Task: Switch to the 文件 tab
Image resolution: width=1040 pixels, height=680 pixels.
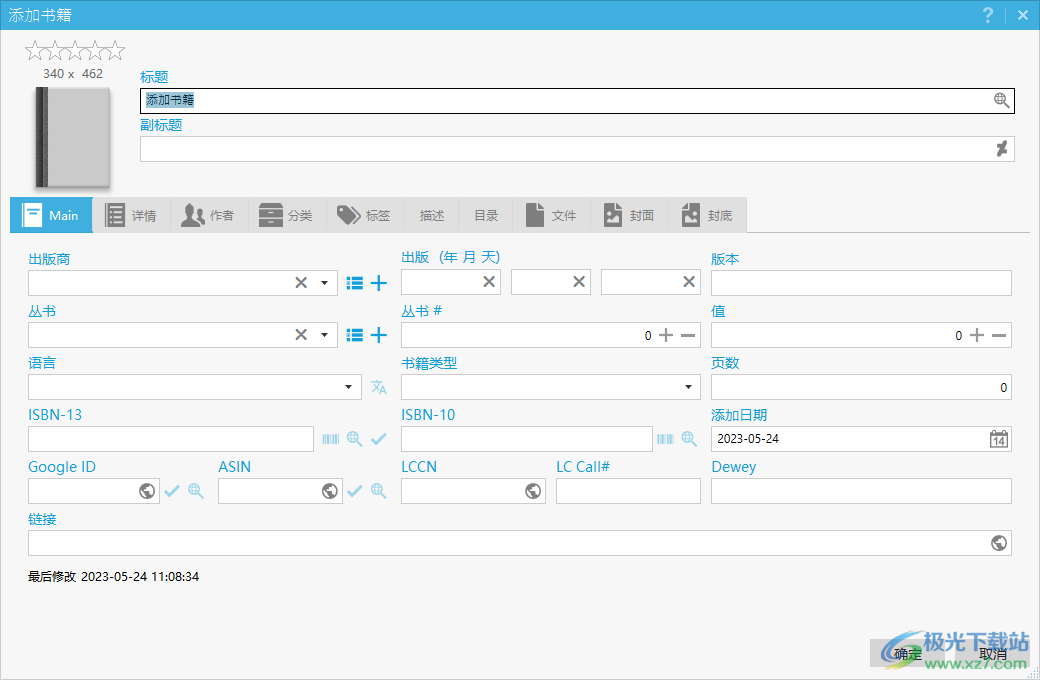Action: (x=552, y=215)
